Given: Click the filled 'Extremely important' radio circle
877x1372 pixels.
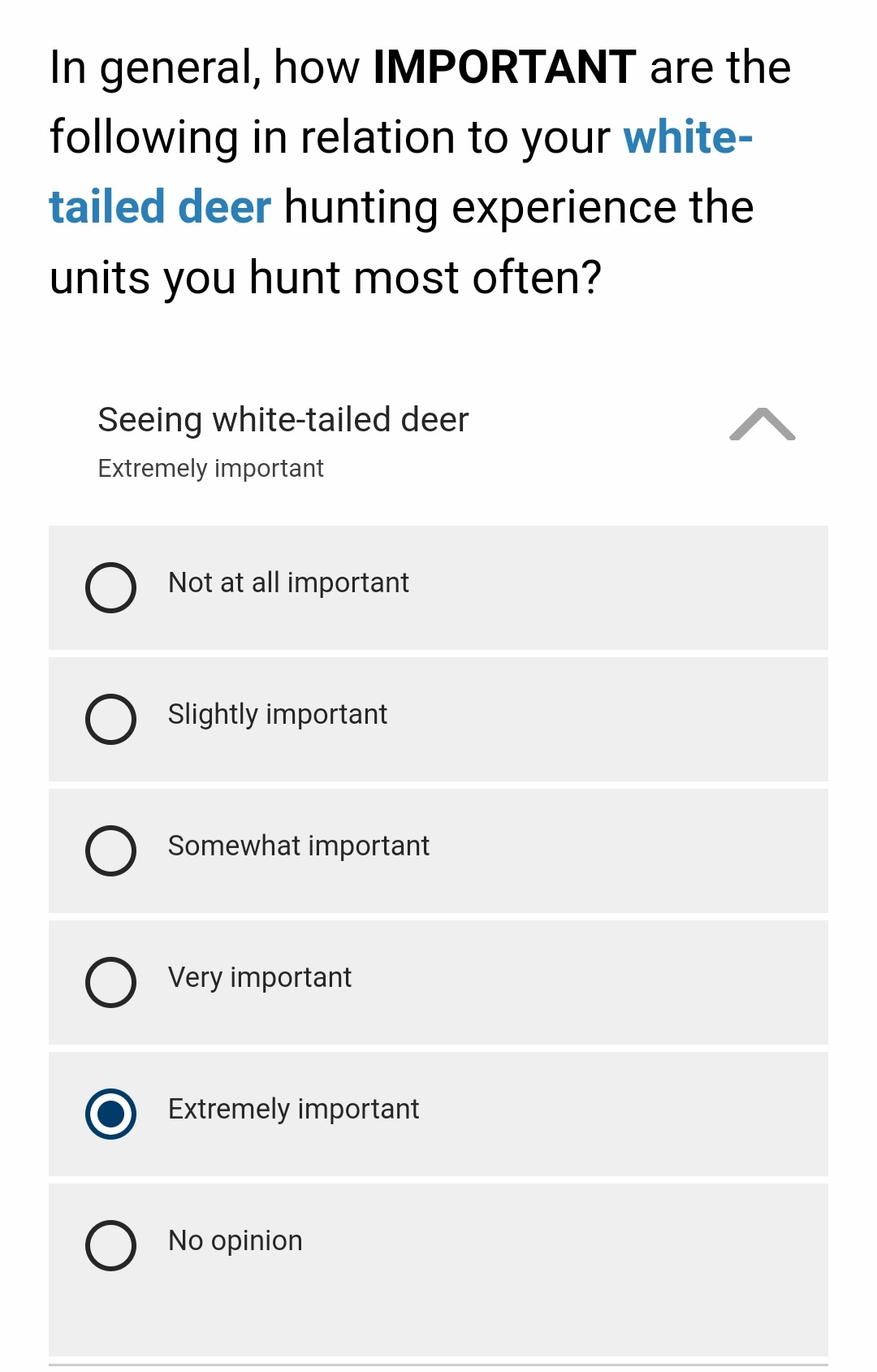Looking at the screenshot, I should (110, 1114).
